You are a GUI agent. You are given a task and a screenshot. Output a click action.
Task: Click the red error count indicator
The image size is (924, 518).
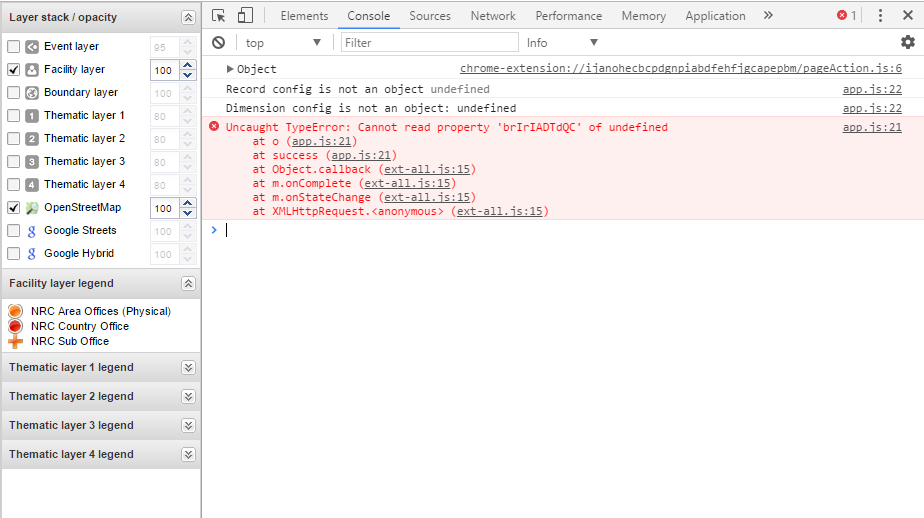pyautogui.click(x=846, y=15)
